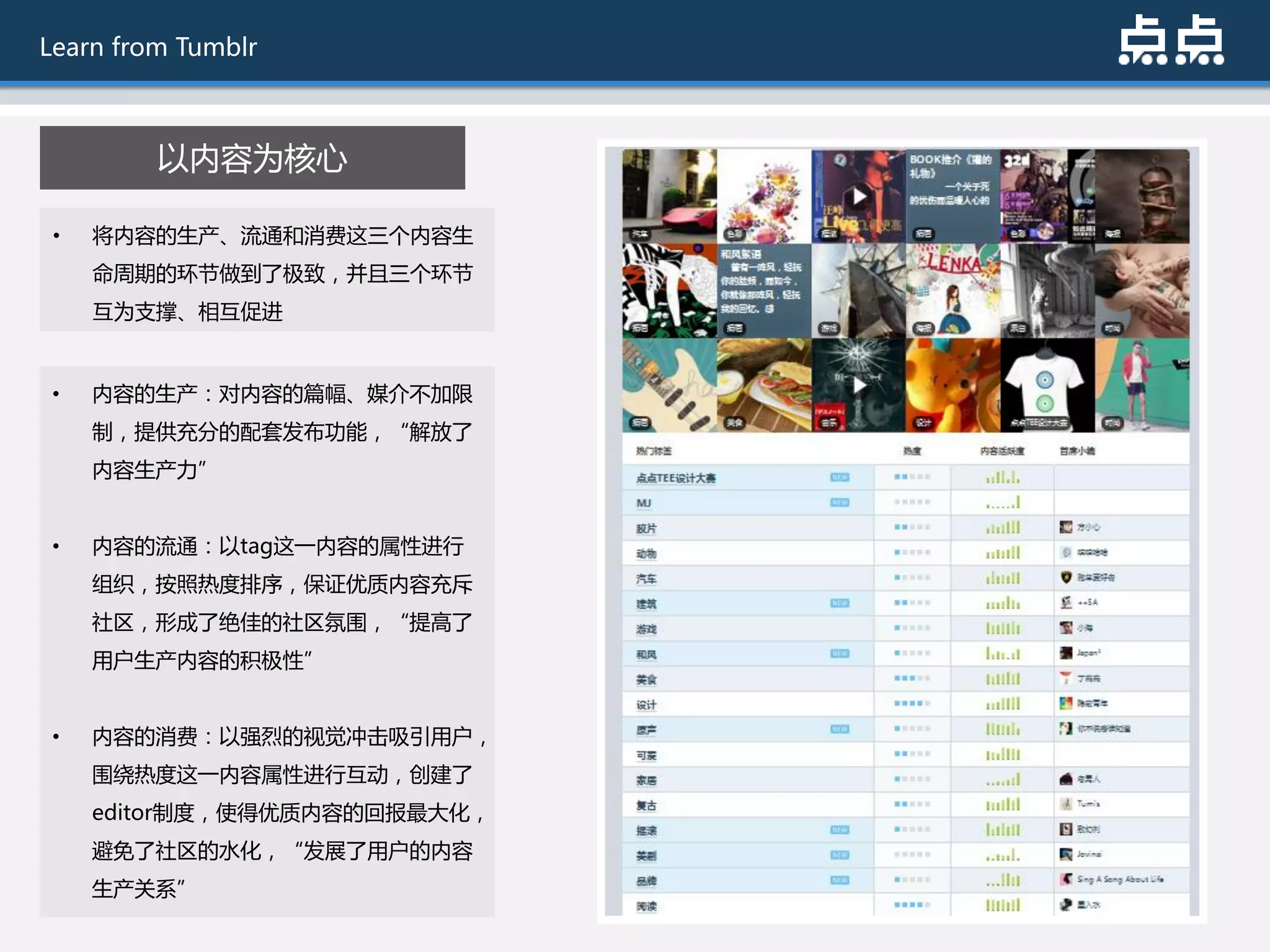
Task: Click editor avatar in the 胶片 row
Action: tap(1066, 527)
